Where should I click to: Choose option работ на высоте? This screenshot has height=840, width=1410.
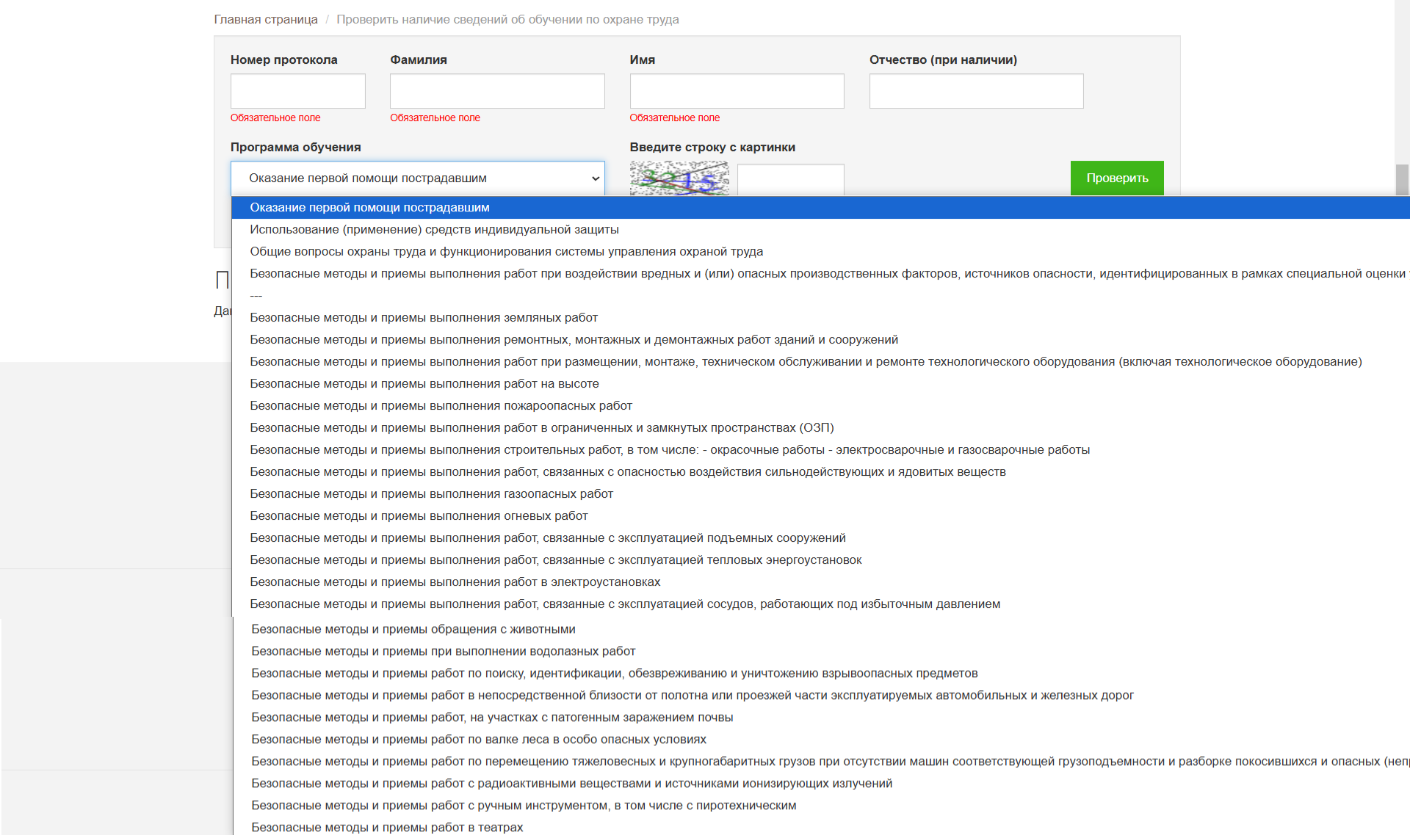(424, 384)
